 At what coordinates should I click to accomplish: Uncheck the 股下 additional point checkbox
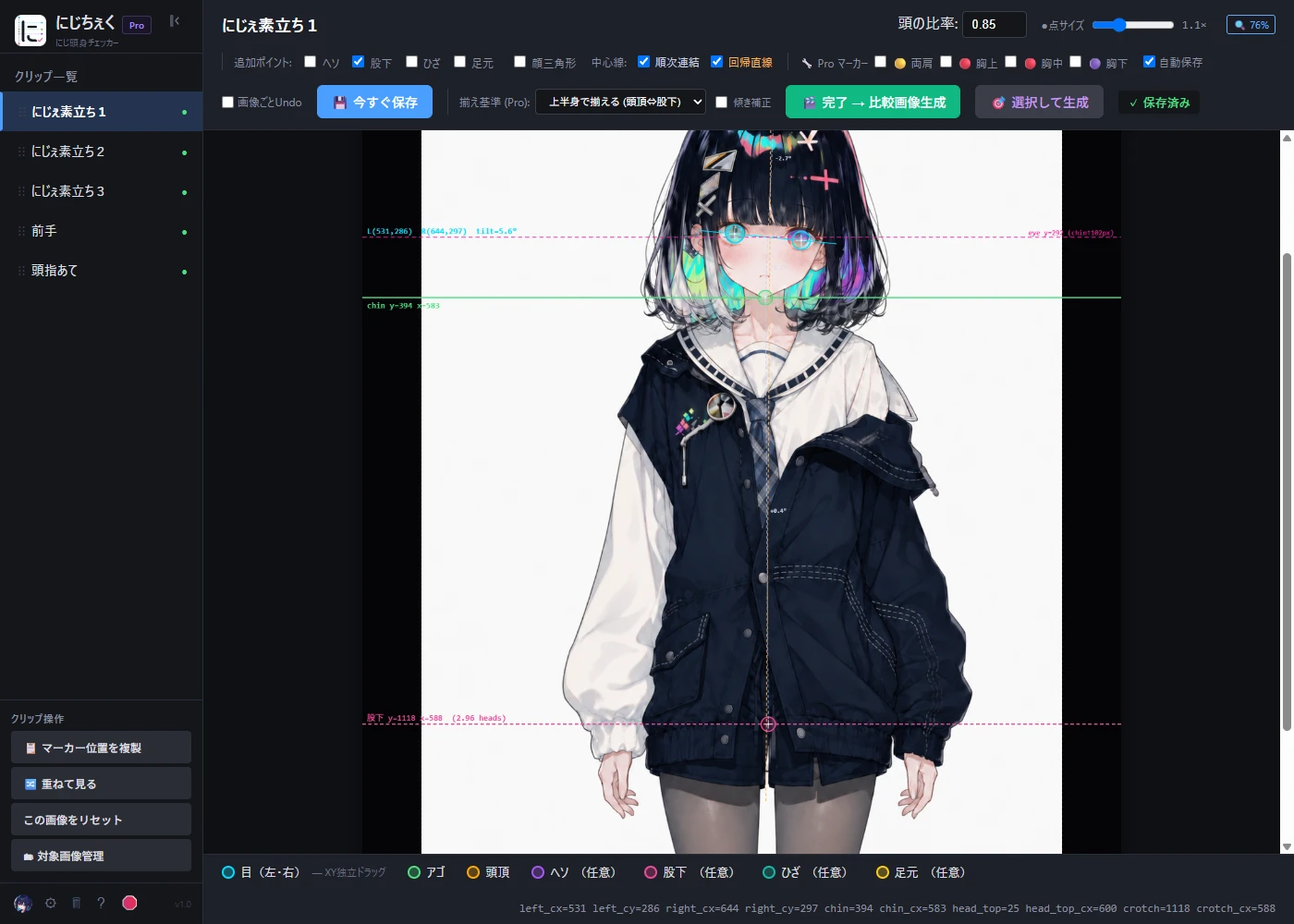pos(359,62)
